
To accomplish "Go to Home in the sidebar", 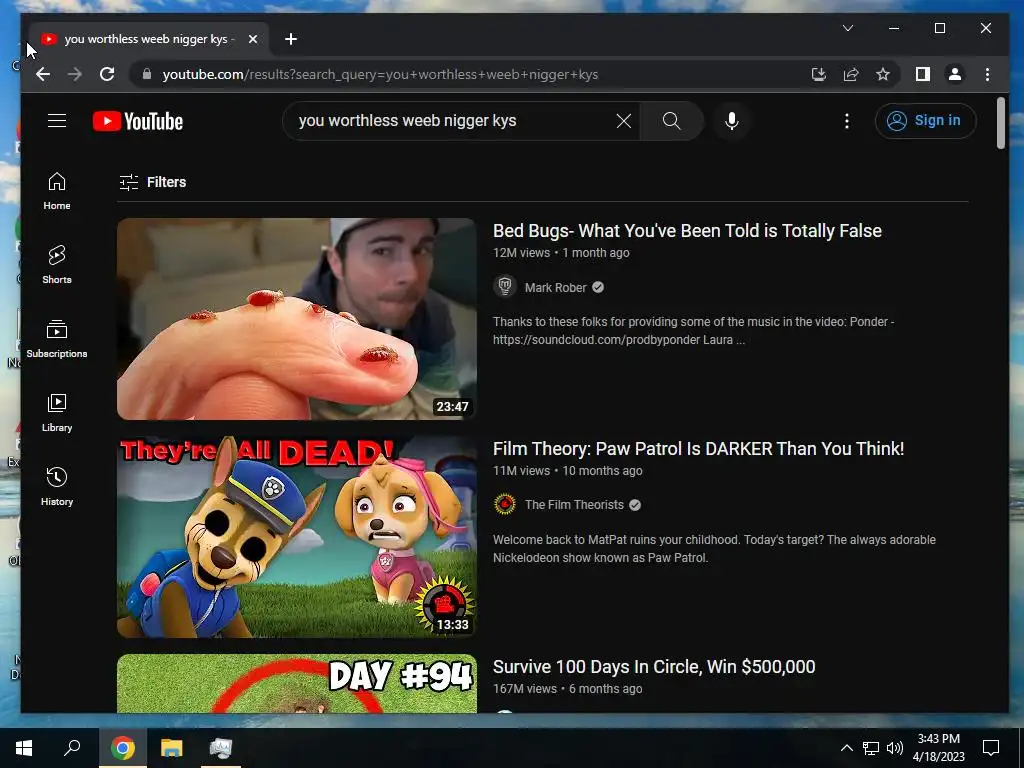I will [57, 191].
